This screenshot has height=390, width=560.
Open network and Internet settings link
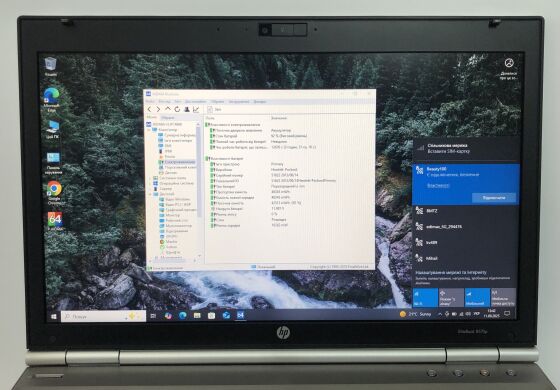point(451,272)
